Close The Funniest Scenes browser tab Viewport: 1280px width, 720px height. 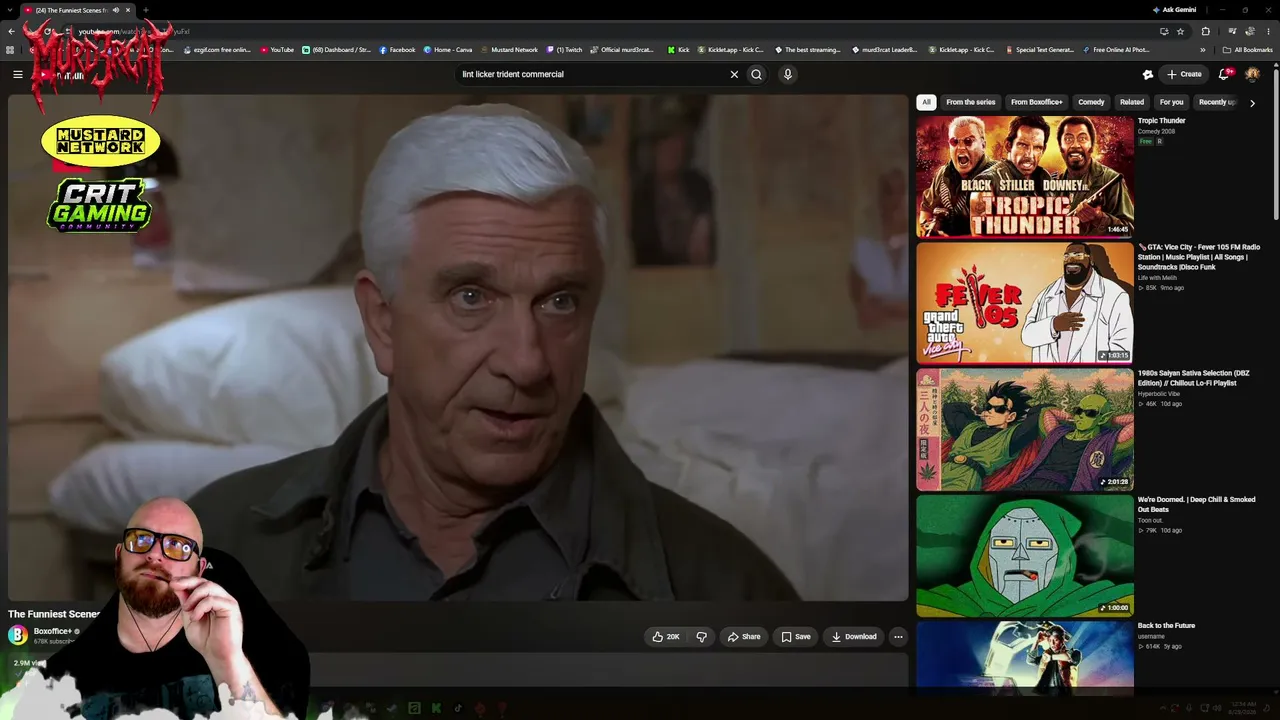point(128,10)
